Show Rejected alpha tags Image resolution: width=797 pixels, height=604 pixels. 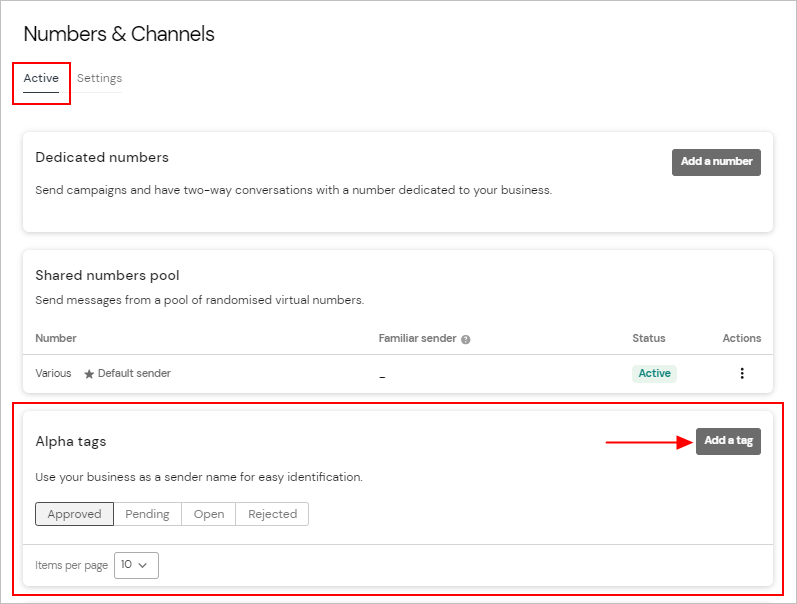point(272,514)
